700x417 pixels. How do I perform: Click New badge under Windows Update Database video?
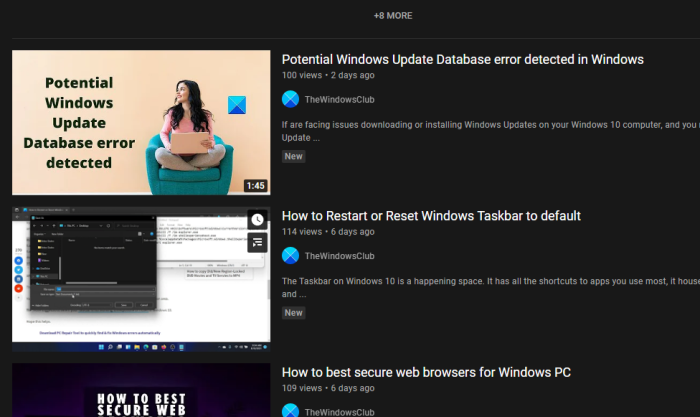point(293,156)
